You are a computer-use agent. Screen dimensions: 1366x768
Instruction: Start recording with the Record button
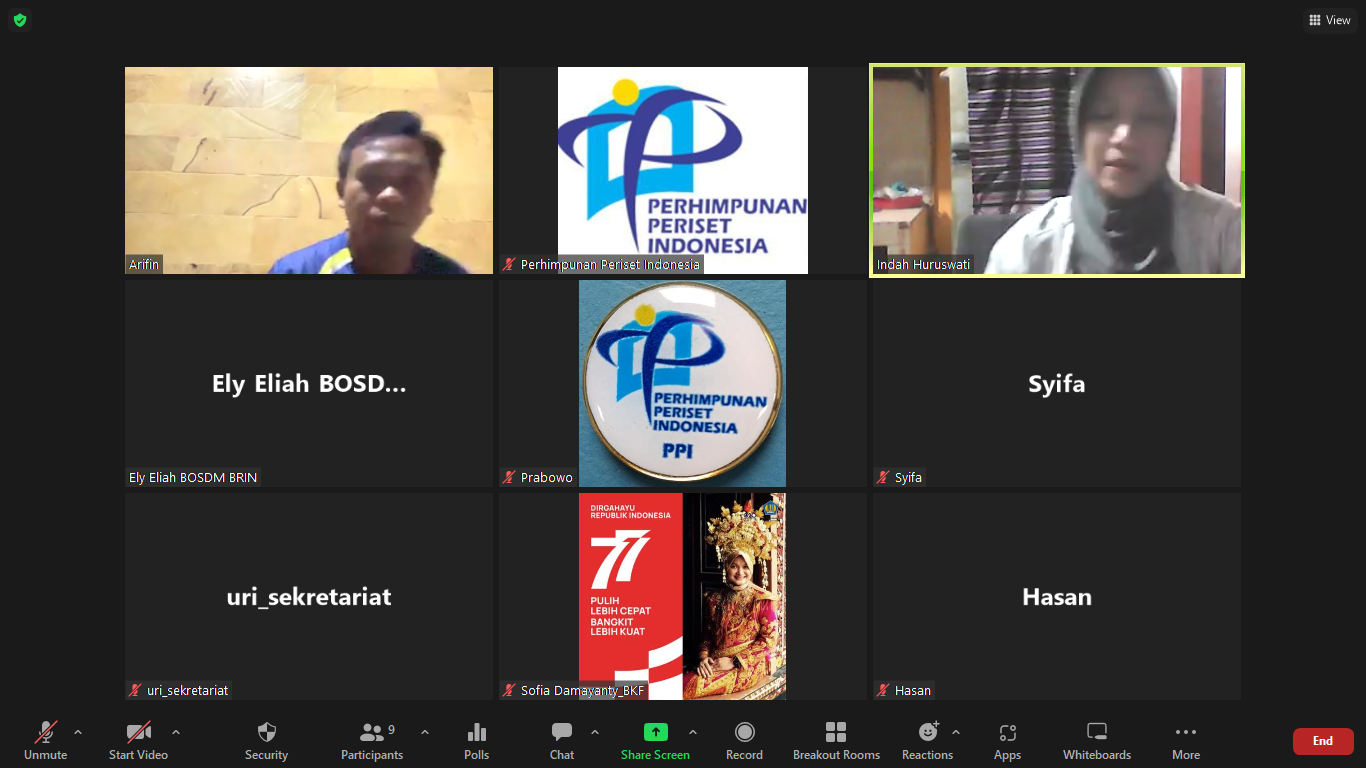pos(744,741)
